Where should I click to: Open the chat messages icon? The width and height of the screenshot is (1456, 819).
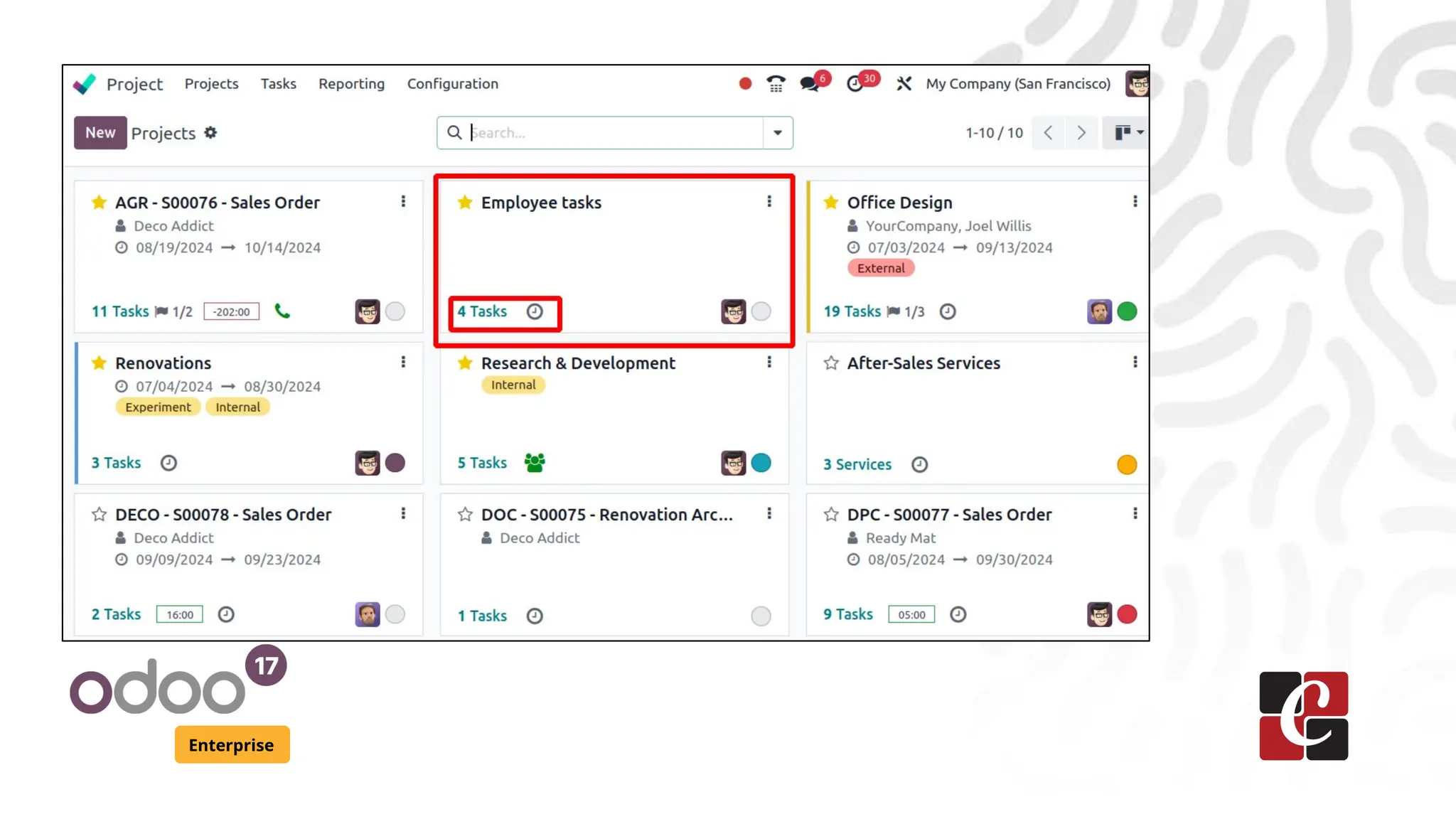tap(810, 84)
